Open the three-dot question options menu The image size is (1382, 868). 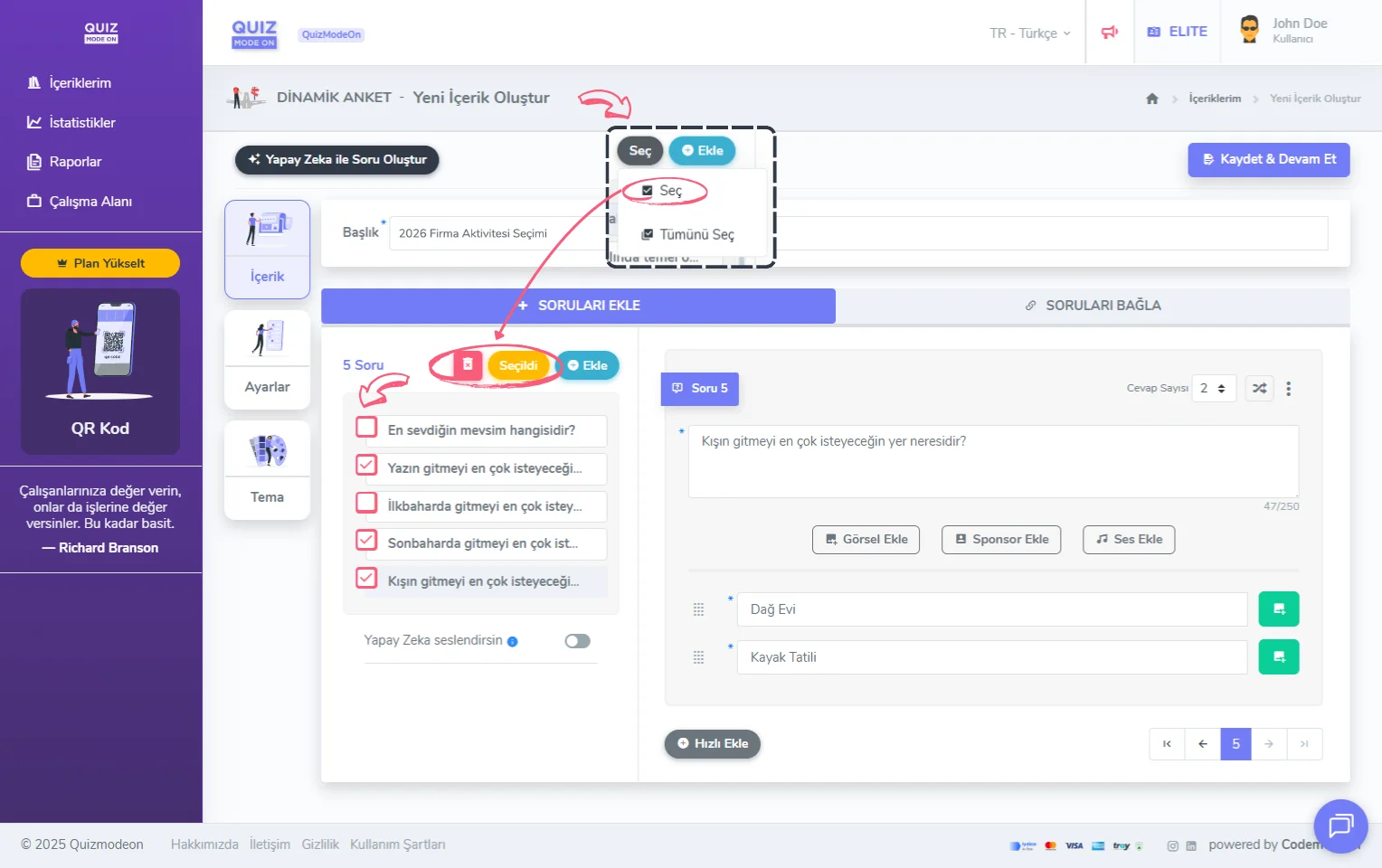tap(1288, 389)
